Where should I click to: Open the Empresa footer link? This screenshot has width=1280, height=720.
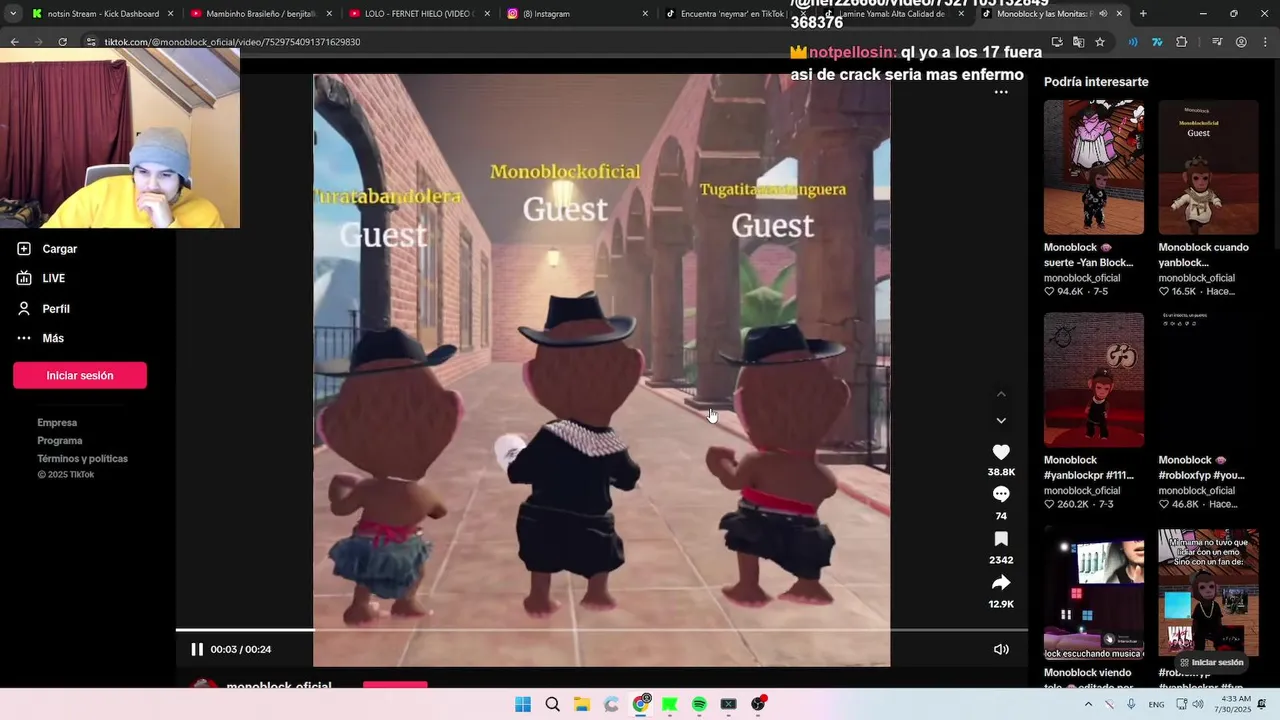tap(57, 423)
